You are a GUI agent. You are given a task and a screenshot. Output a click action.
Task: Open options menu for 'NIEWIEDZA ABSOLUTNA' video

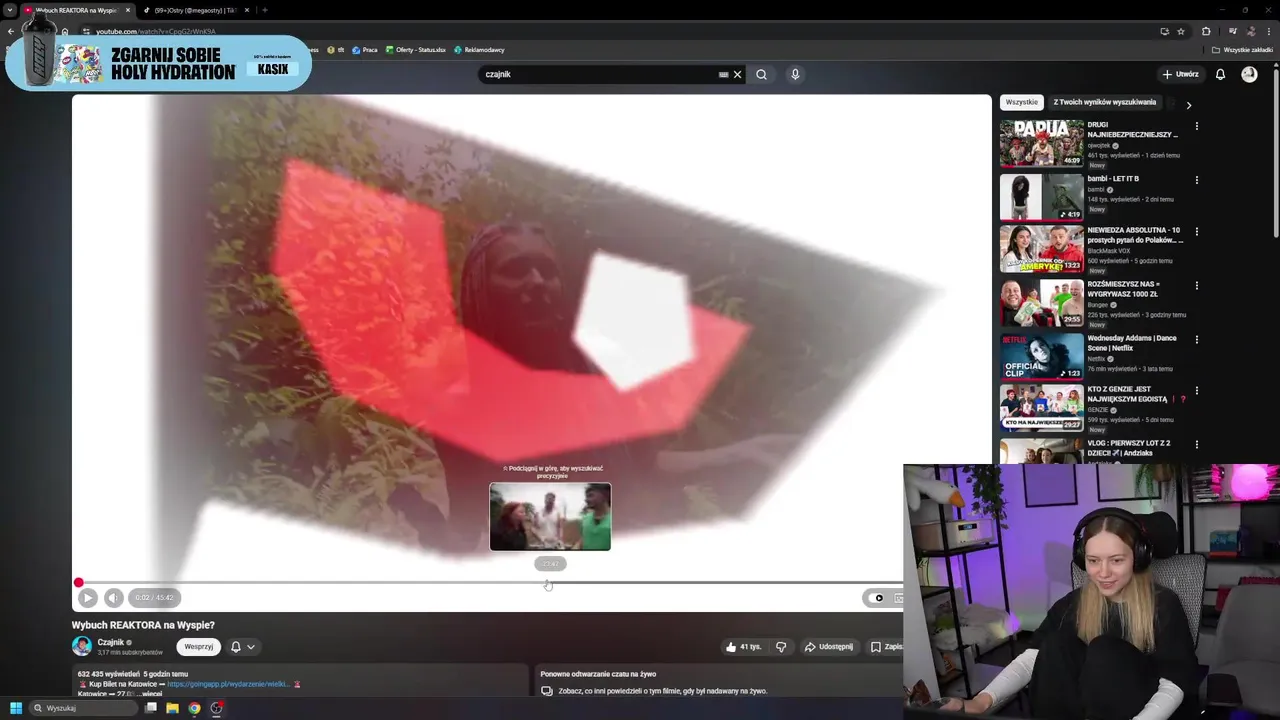[x=1196, y=231]
